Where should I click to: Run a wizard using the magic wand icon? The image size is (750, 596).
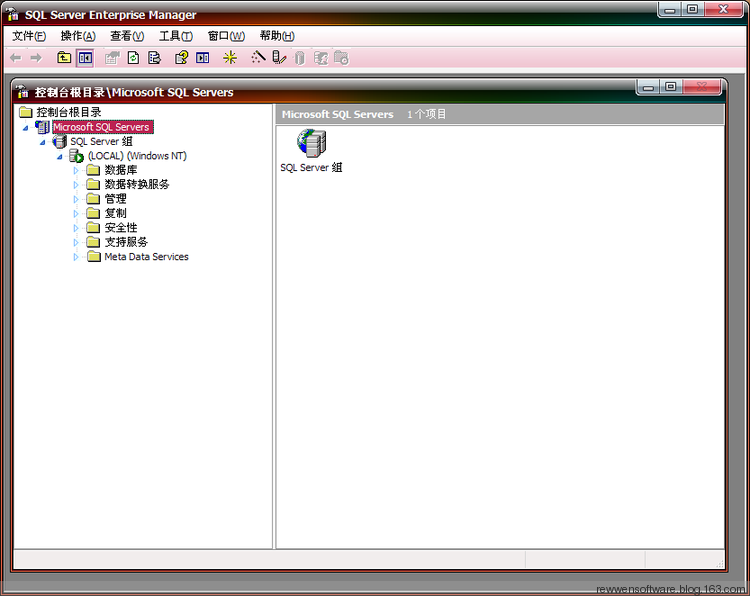click(x=258, y=57)
